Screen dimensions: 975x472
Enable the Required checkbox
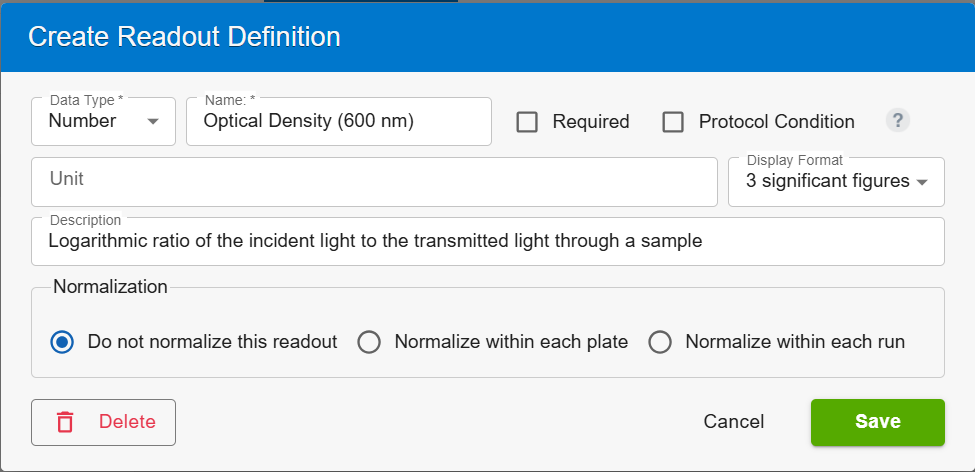click(x=527, y=122)
